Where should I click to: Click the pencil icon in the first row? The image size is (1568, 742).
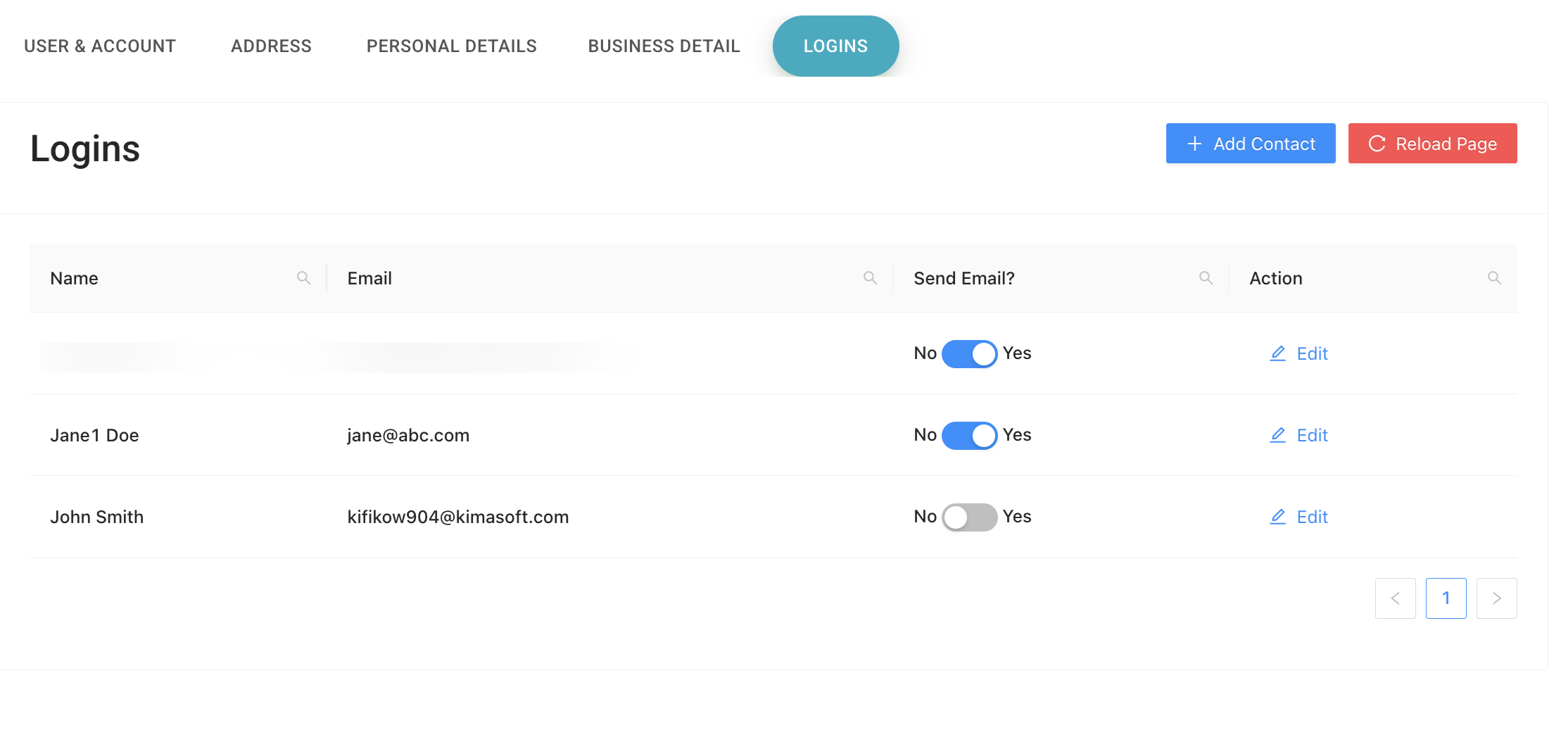[x=1277, y=353]
